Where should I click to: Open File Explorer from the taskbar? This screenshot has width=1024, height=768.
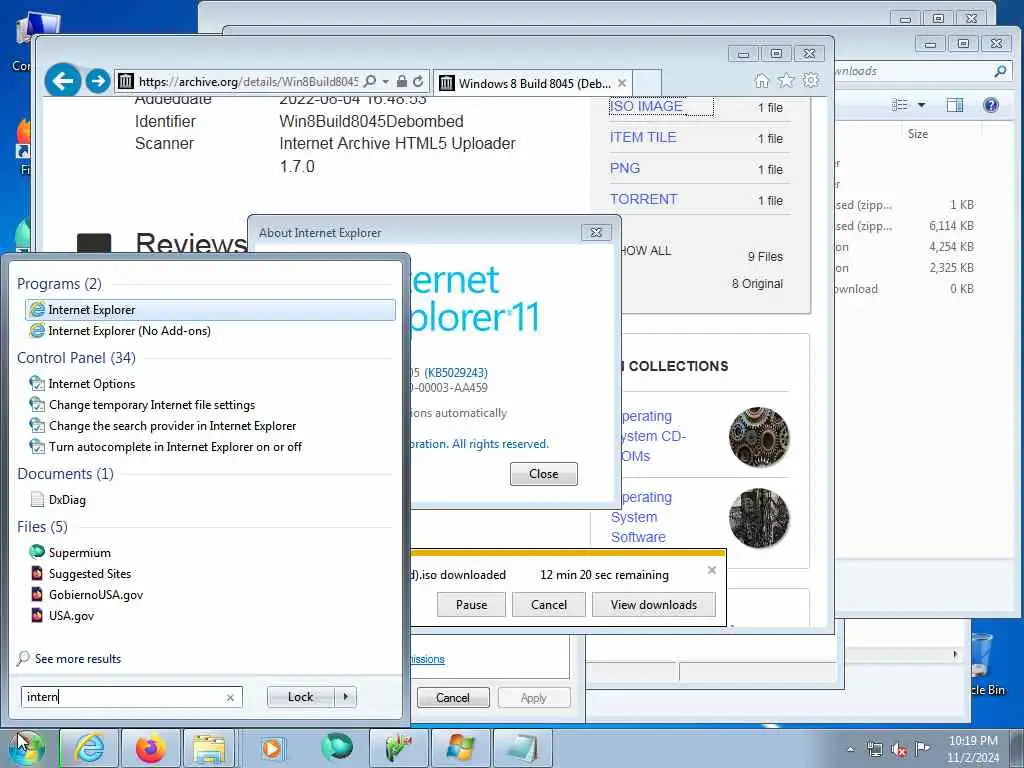coord(208,748)
